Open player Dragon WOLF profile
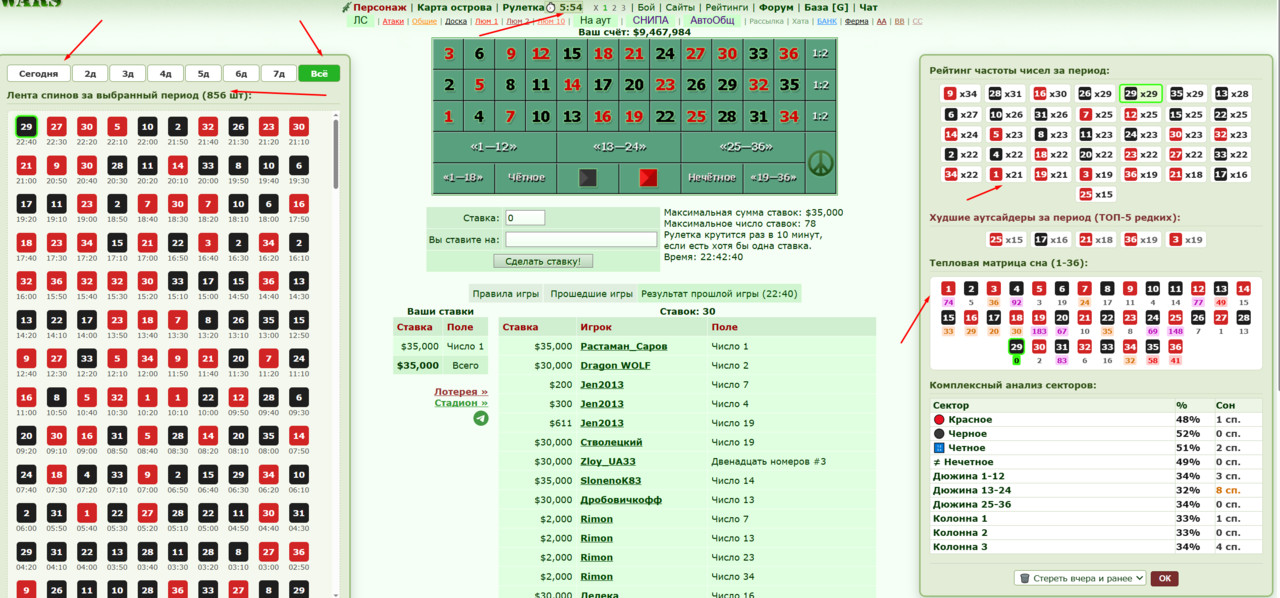The image size is (1280, 598). pos(615,365)
